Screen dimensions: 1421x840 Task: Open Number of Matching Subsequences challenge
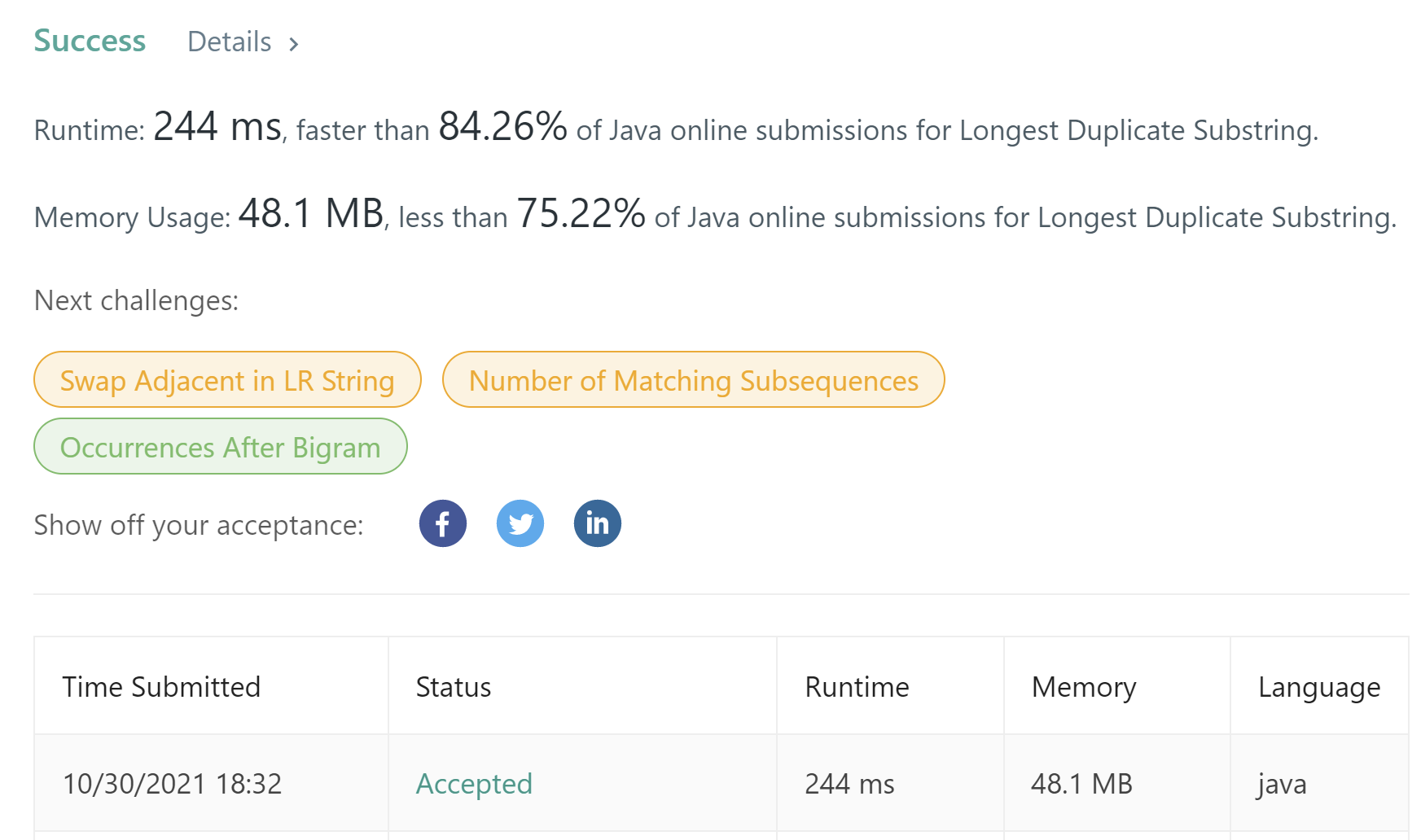point(693,380)
